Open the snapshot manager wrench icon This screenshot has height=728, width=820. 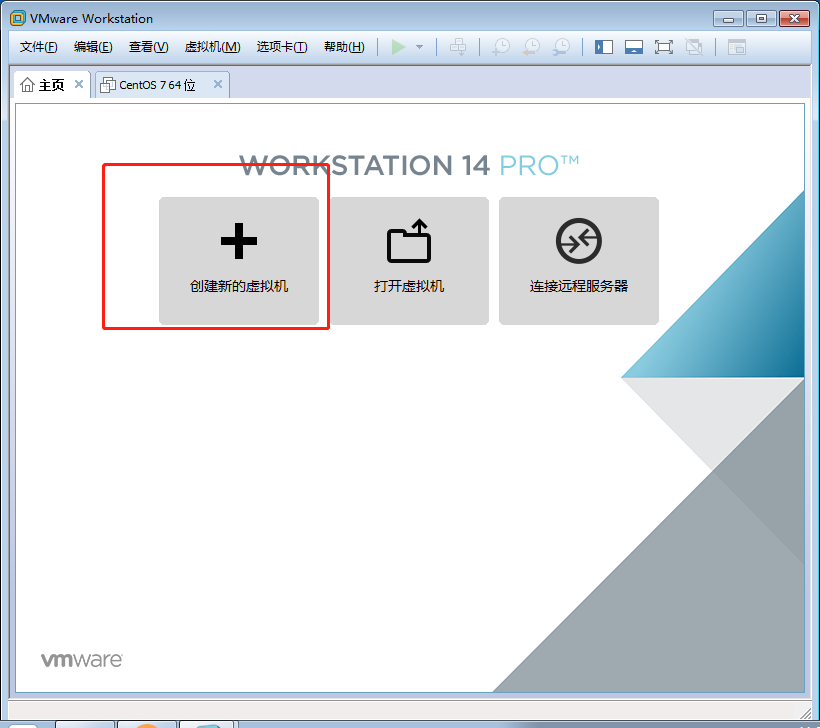click(562, 47)
